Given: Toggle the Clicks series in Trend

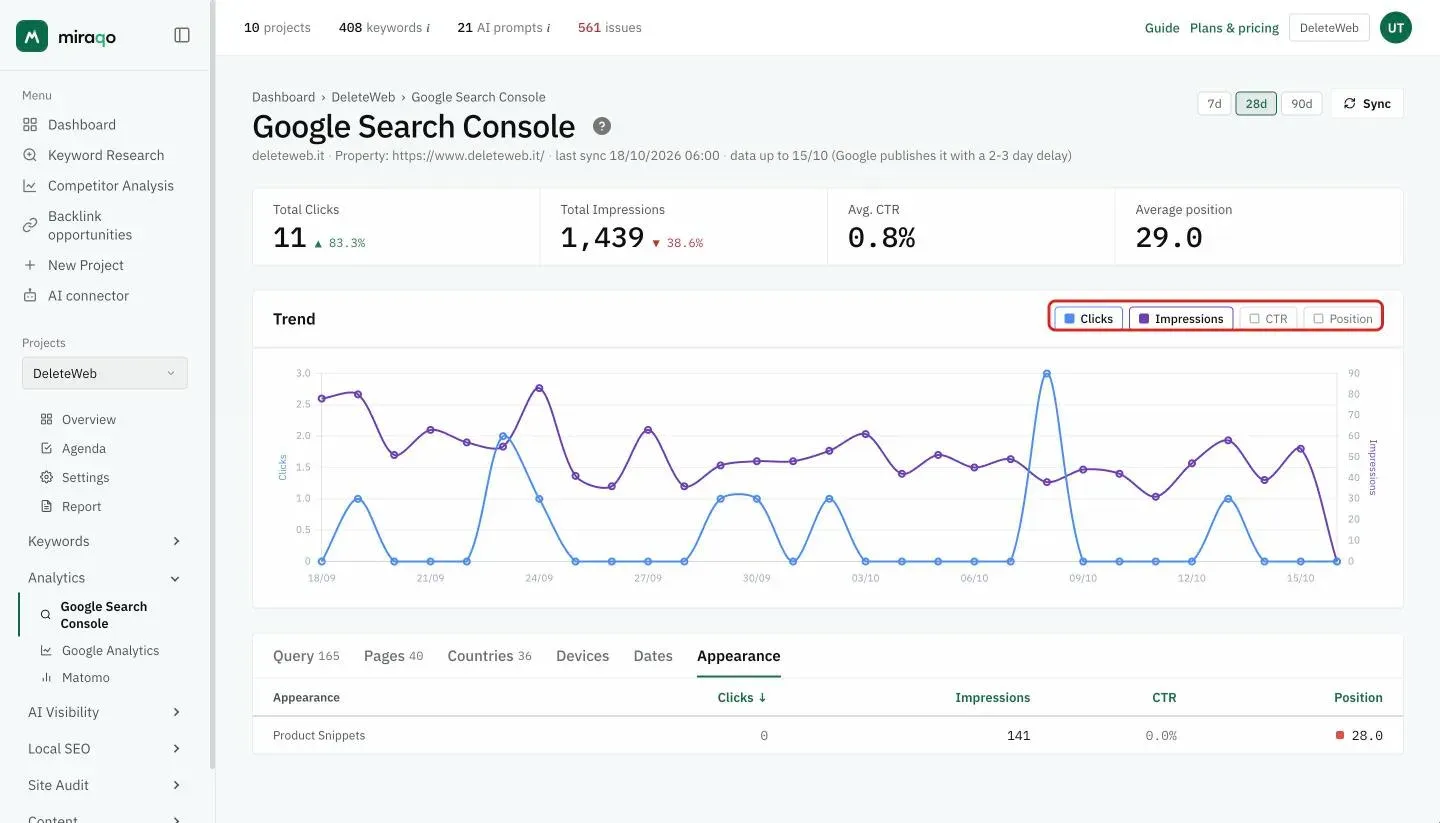Looking at the screenshot, I should pos(1089,319).
